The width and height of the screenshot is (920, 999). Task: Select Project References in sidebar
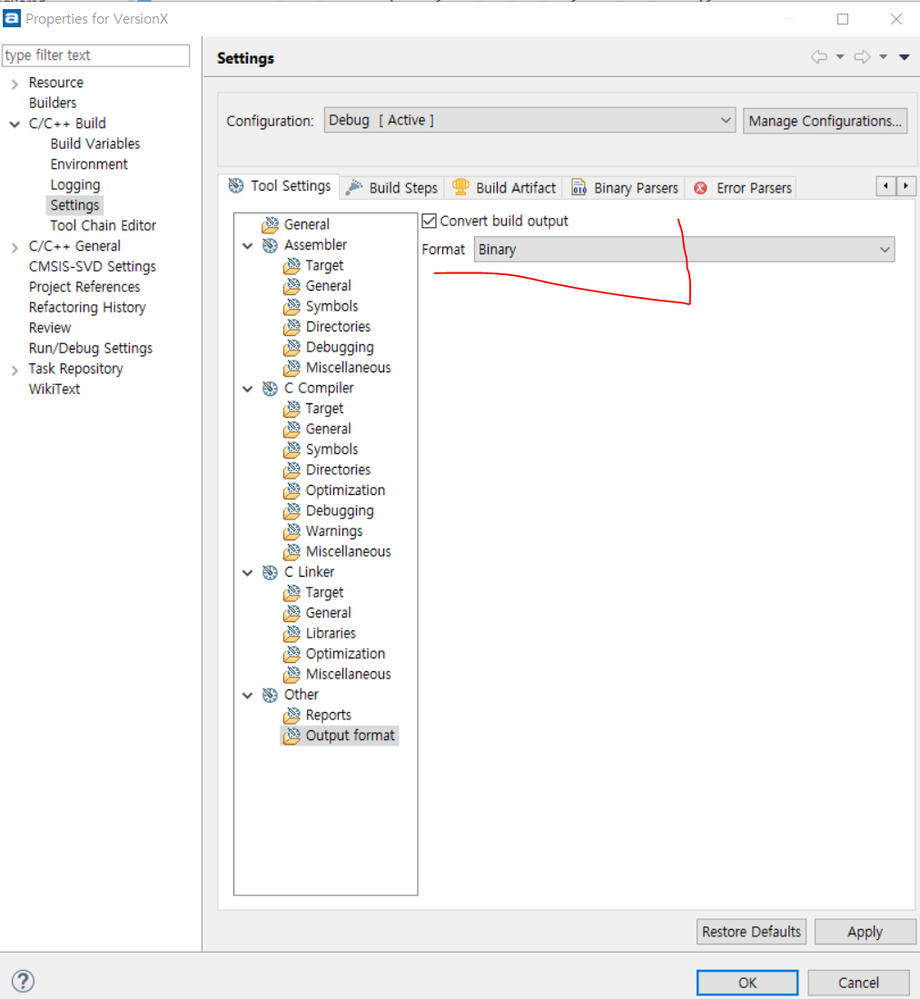coord(84,287)
